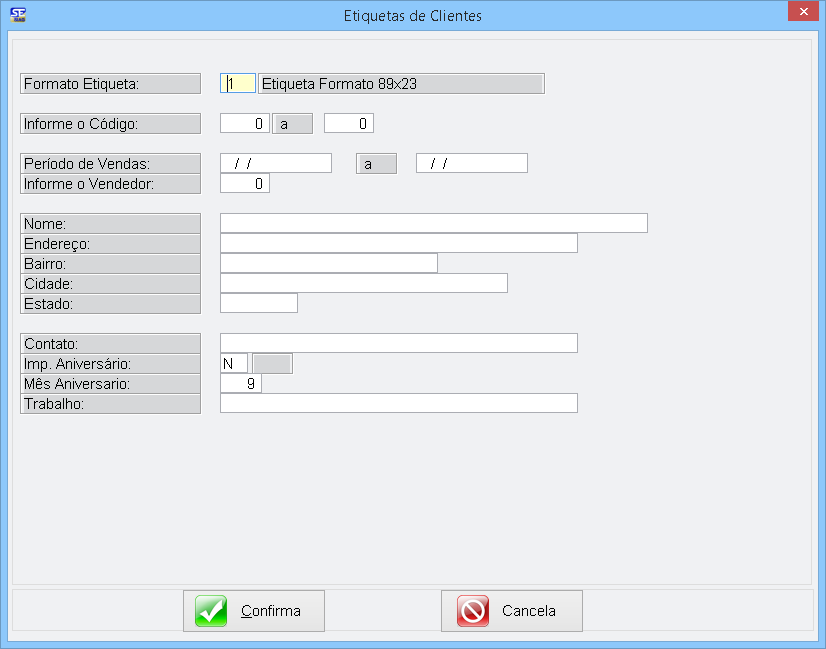This screenshot has width=826, height=649.
Task: Focus the Bairro input box
Action: (x=328, y=263)
